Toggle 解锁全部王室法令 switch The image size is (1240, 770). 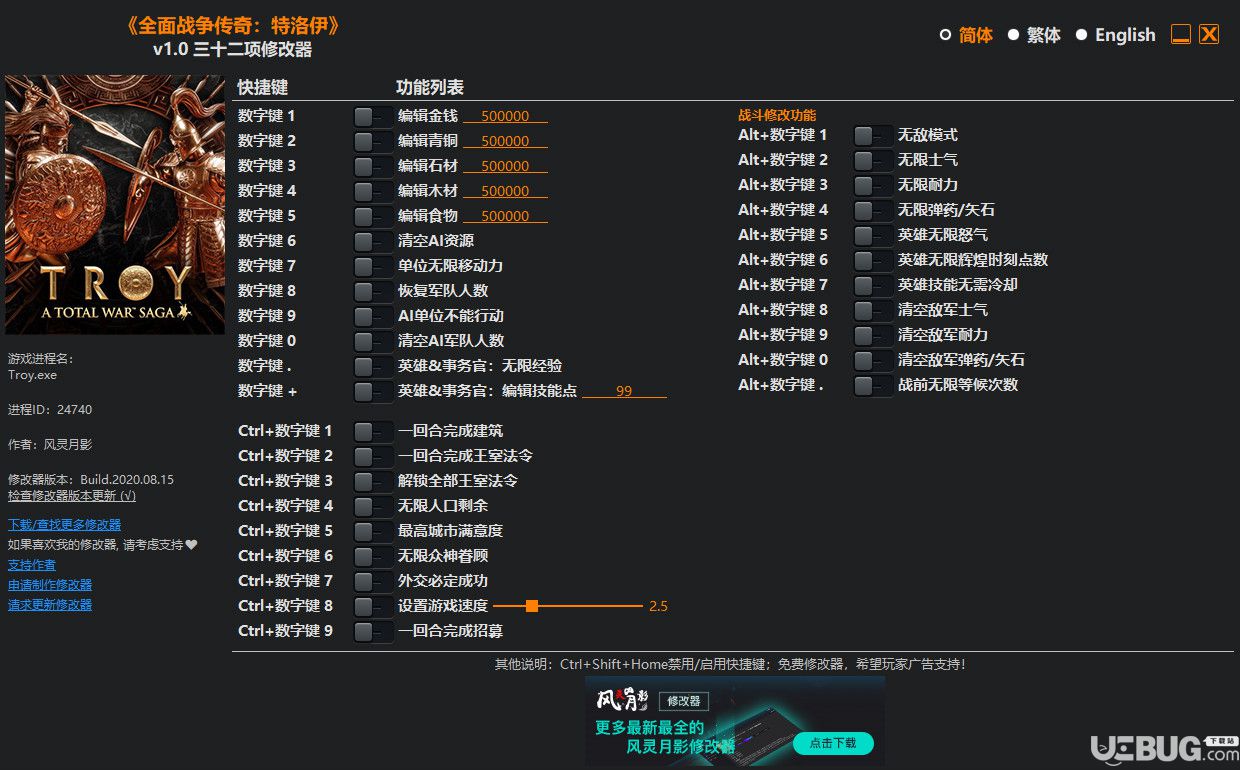coord(373,481)
